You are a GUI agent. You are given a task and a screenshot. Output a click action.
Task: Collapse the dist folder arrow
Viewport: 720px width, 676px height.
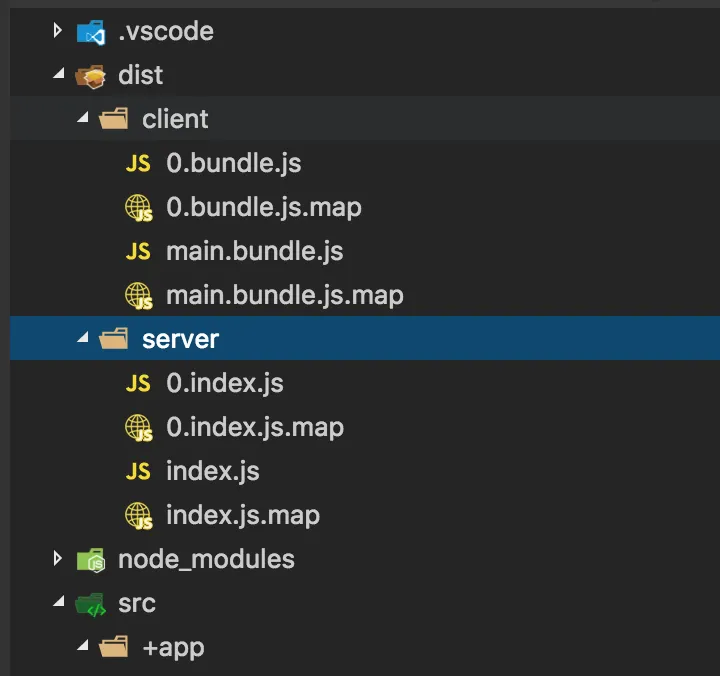[58, 76]
